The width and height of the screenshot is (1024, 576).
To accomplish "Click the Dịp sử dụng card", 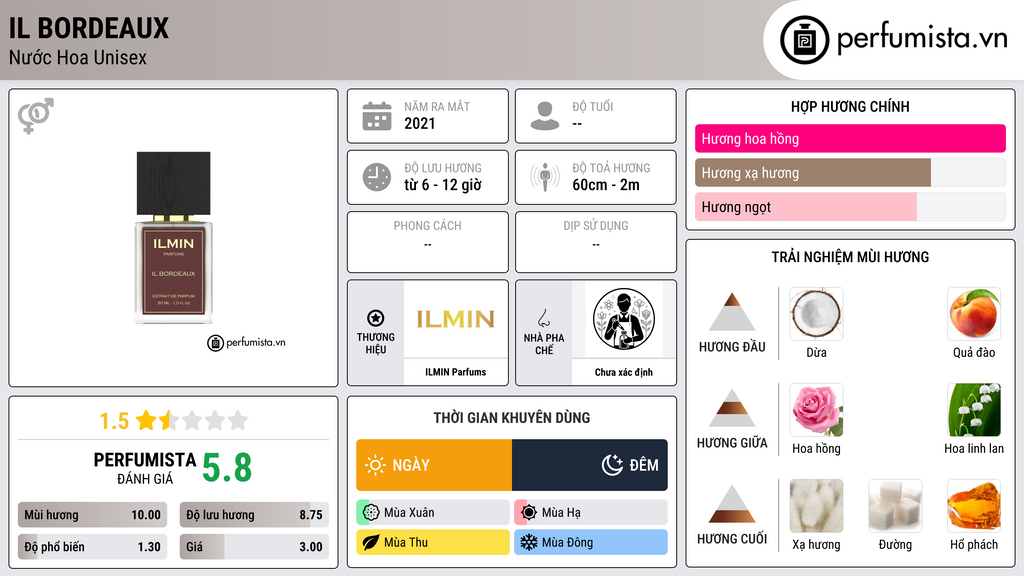I will coord(596,242).
